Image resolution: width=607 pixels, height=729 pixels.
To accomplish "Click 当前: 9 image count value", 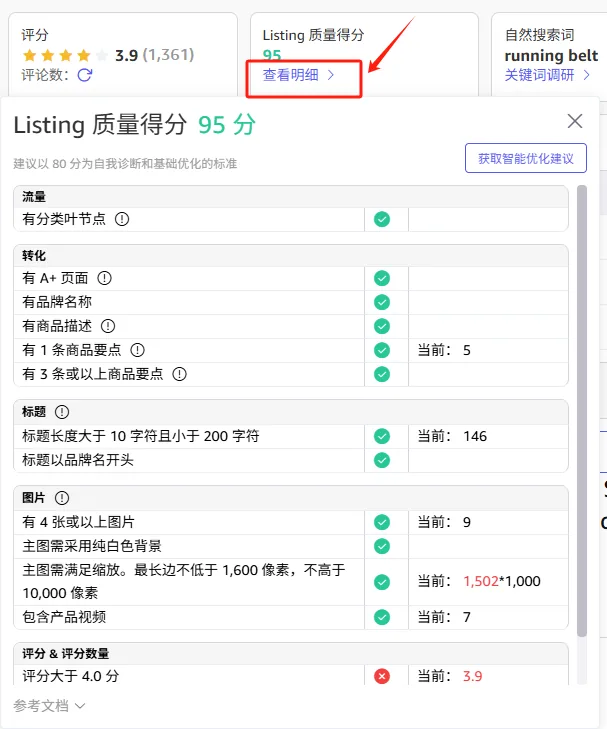I will coord(444,522).
